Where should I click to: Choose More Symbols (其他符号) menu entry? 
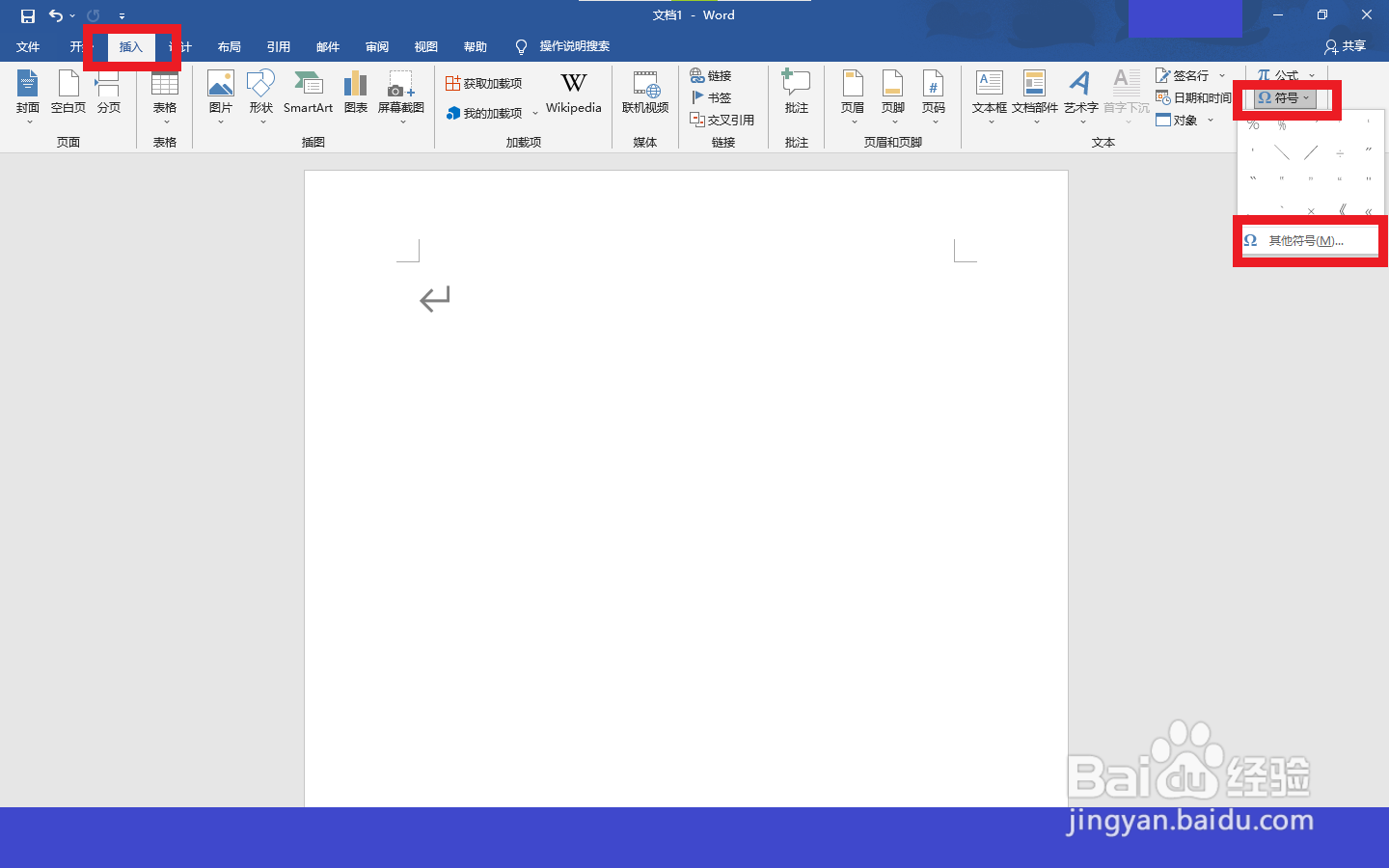1310,240
